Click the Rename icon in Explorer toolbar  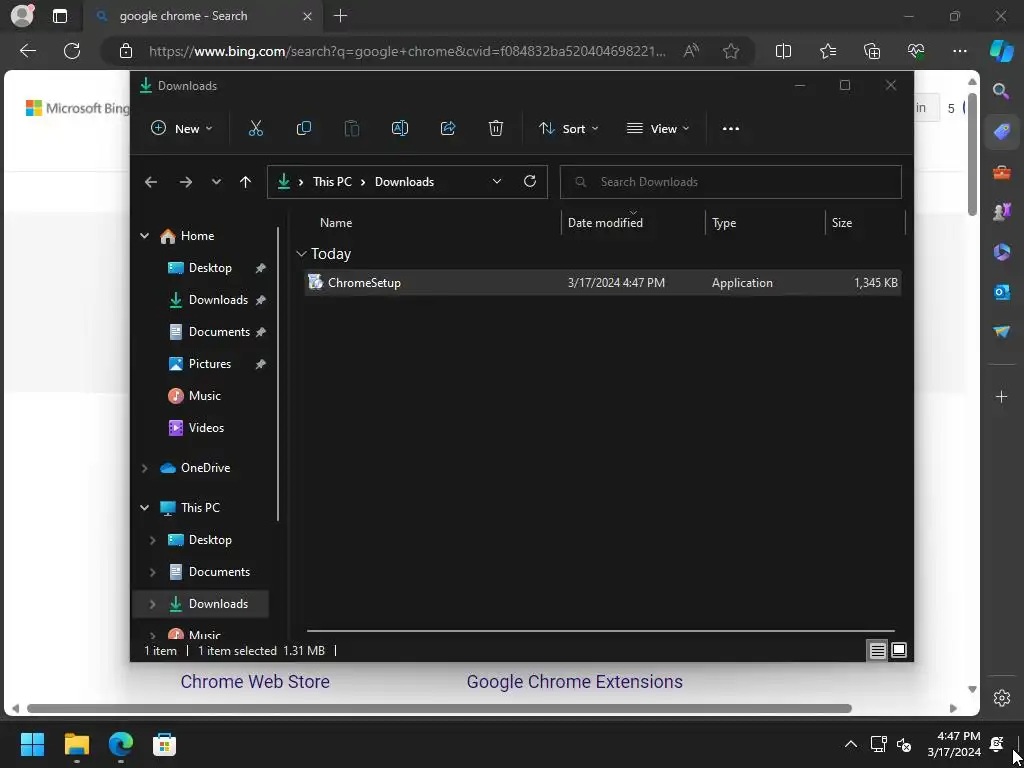click(x=400, y=129)
